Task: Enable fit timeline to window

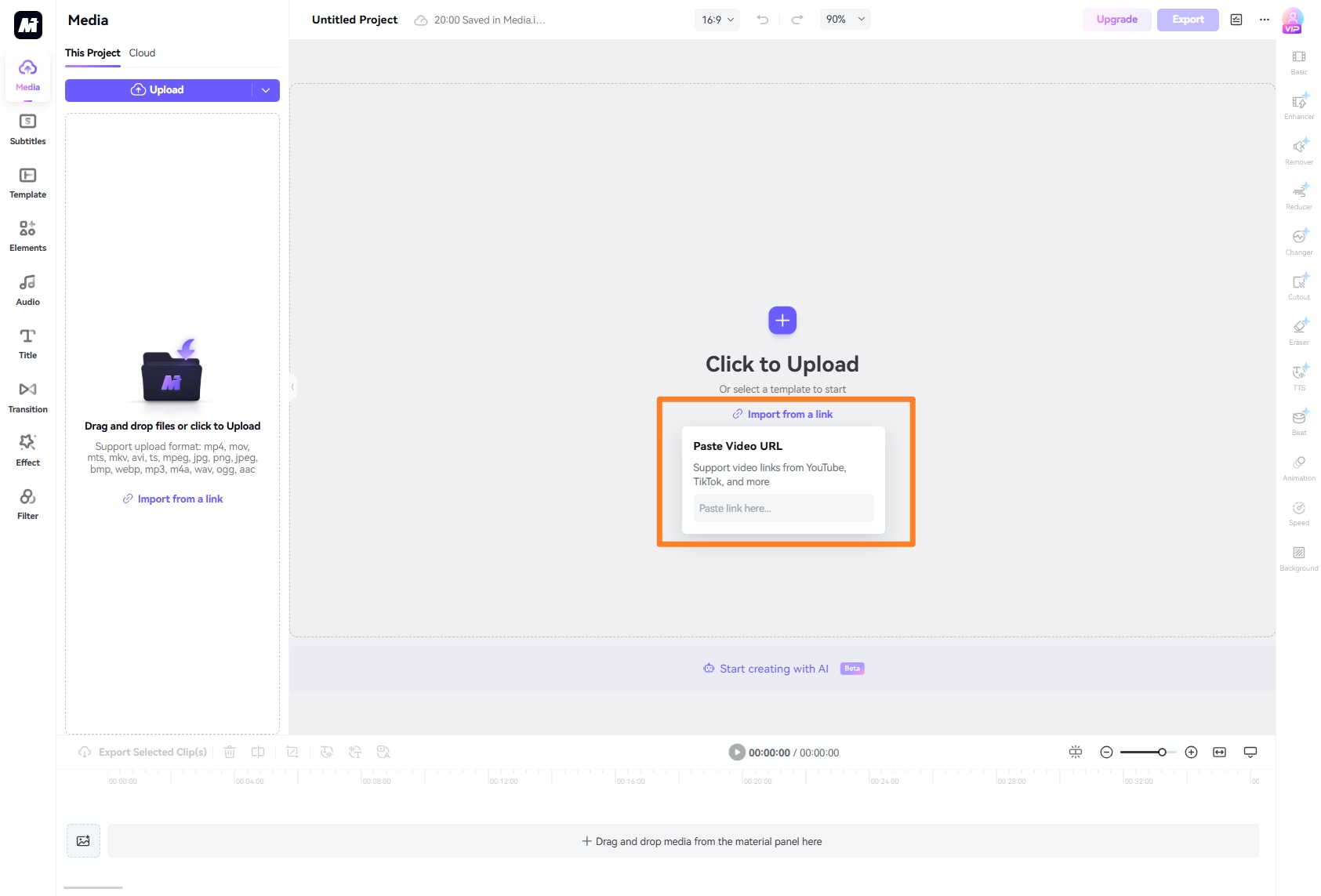Action: coord(1220,752)
